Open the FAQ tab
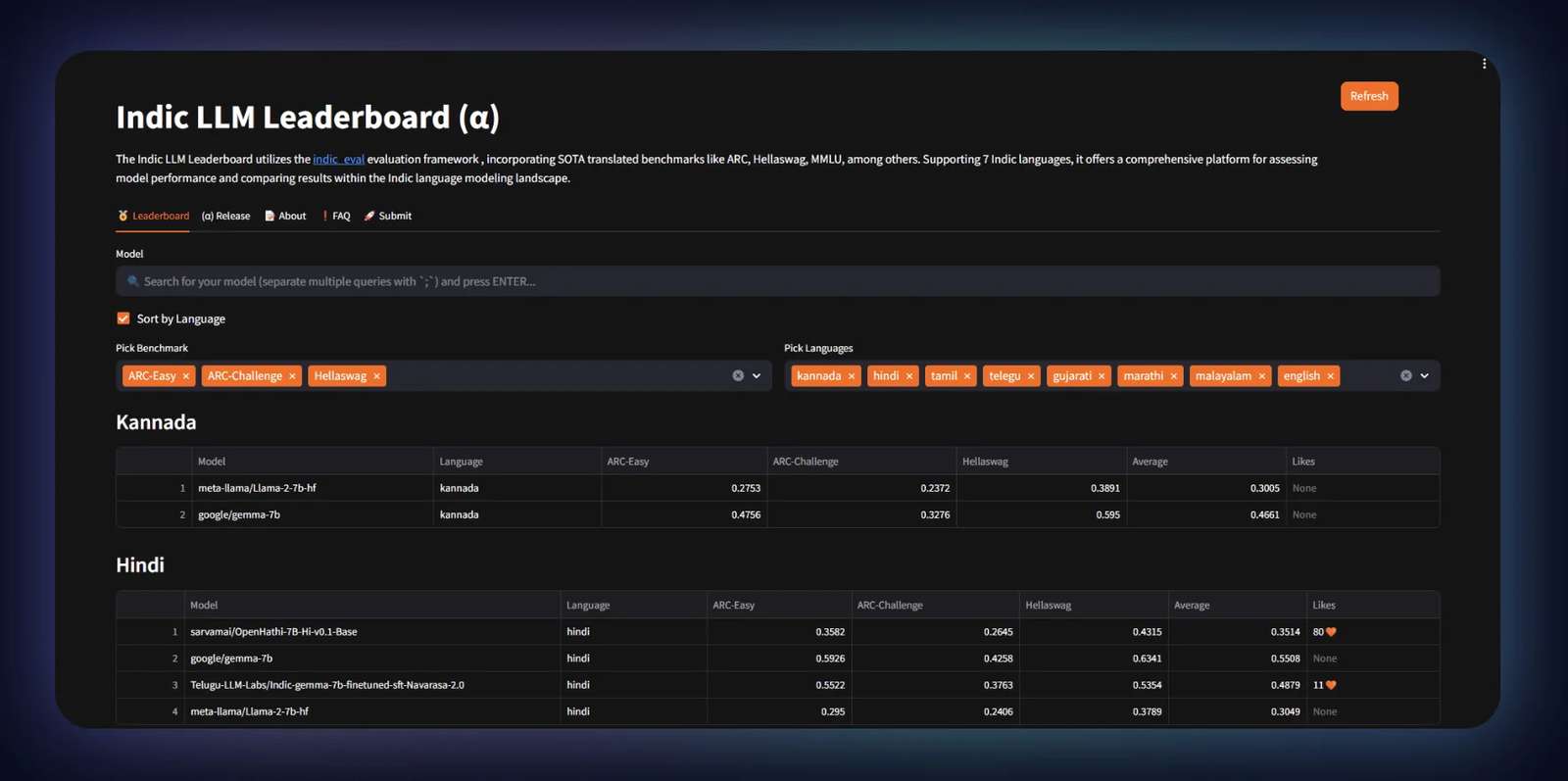Image resolution: width=1568 pixels, height=781 pixels. click(x=336, y=217)
